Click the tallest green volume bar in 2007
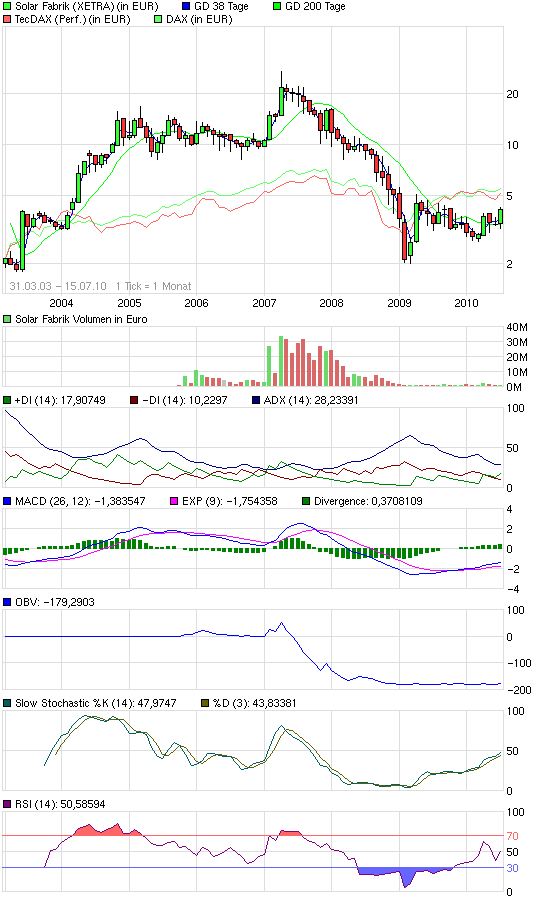The height and width of the screenshot is (913, 545). click(x=281, y=361)
